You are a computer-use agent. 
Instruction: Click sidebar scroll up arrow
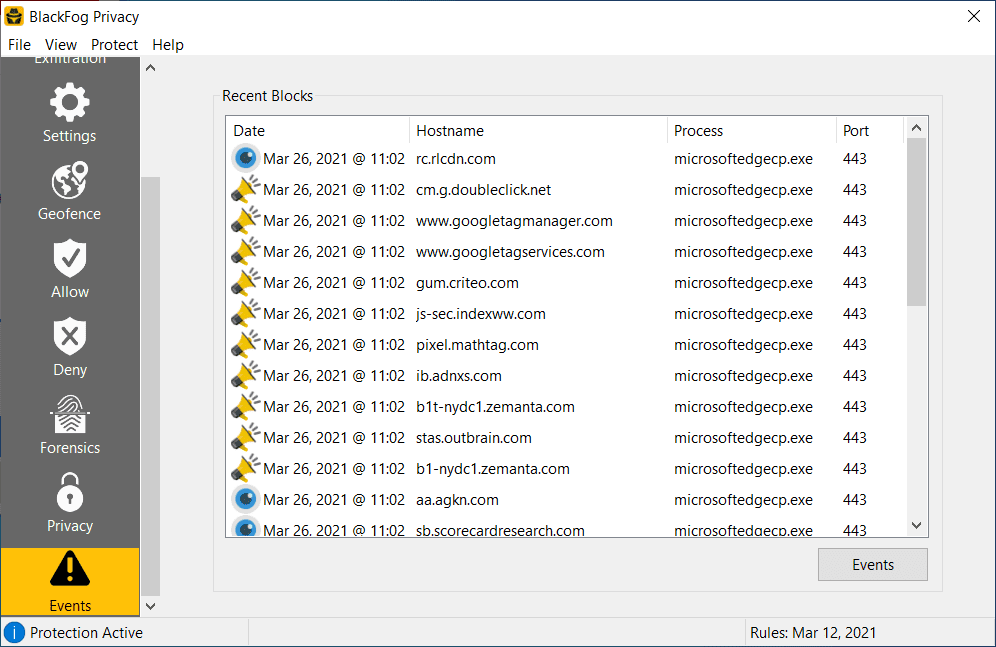151,68
